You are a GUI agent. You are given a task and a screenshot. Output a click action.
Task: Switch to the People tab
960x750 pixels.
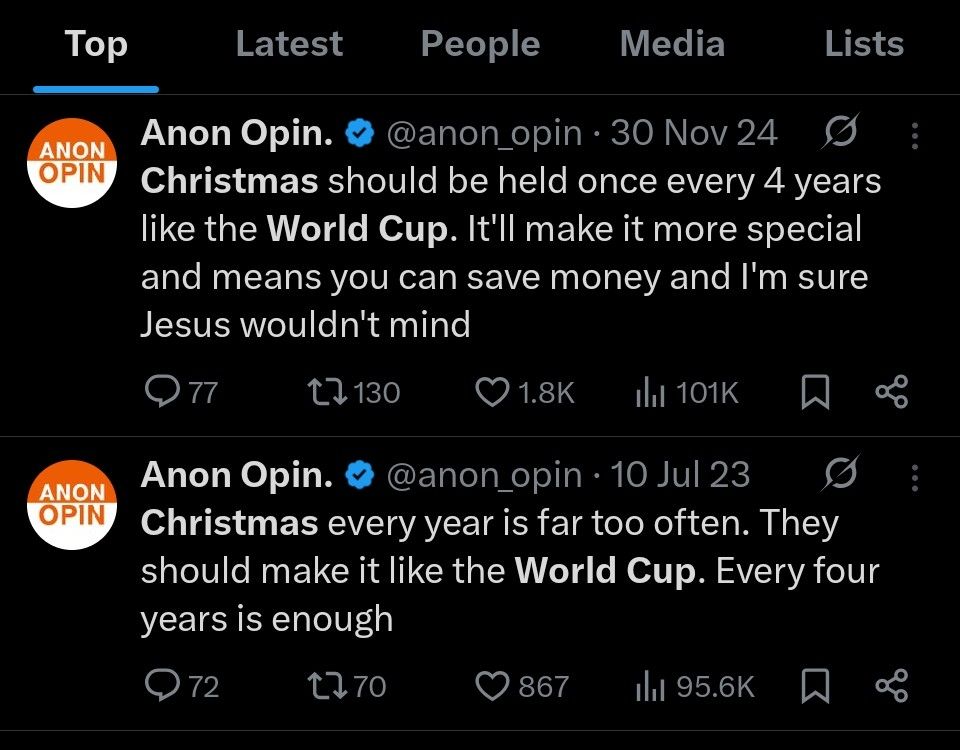pos(480,44)
